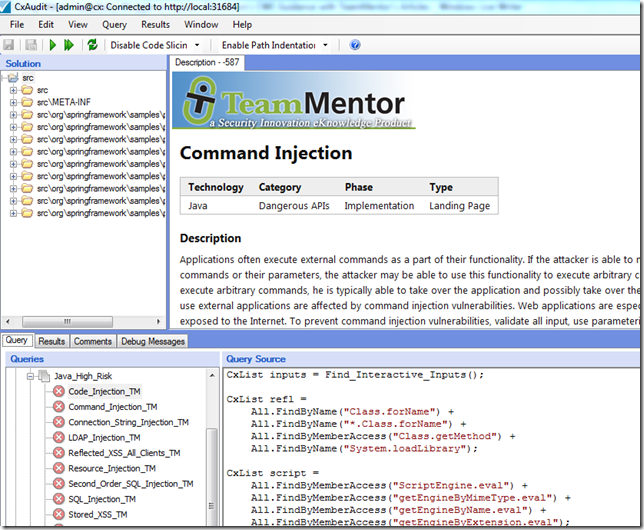Click the Dangerous APIs category cell
The image size is (644, 530).
(294, 206)
